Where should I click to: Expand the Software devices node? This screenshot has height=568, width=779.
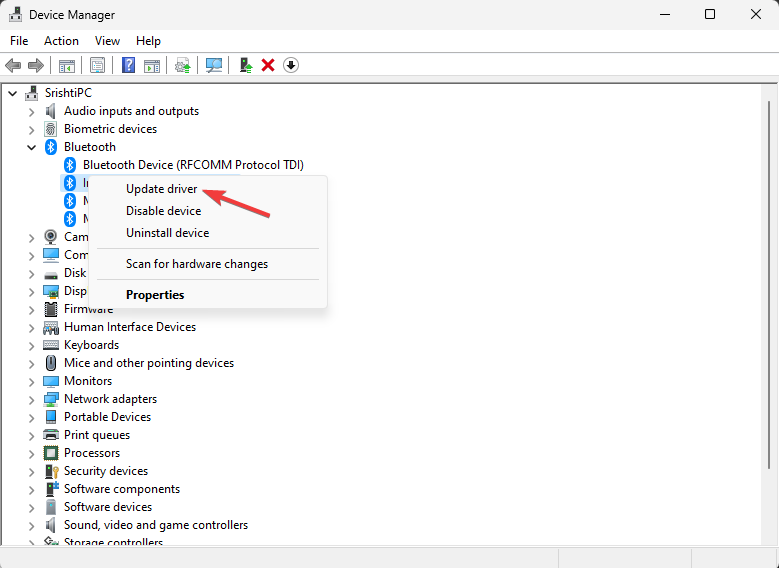[x=32, y=508]
